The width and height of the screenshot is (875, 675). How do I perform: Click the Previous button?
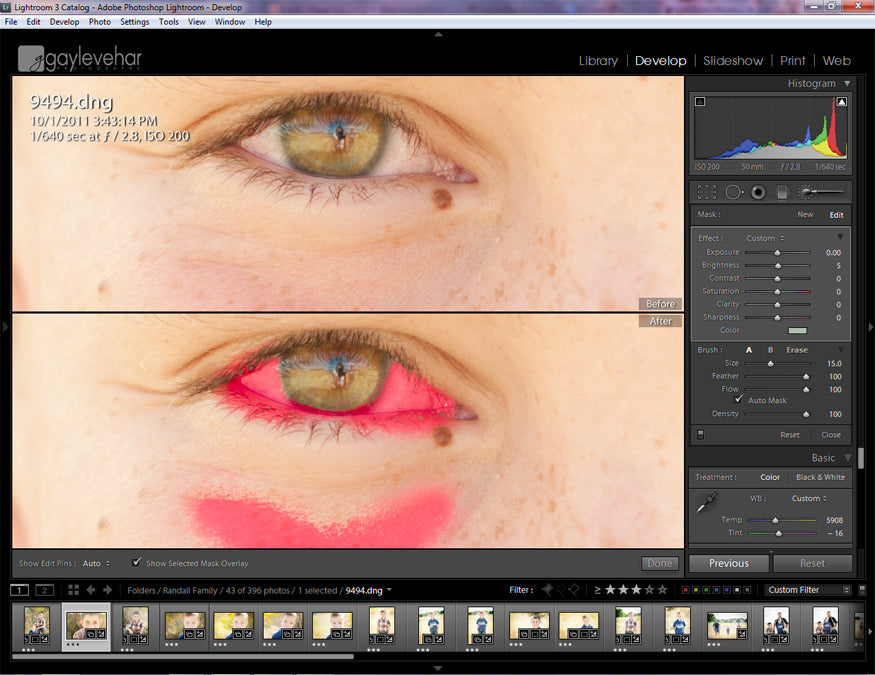[729, 563]
